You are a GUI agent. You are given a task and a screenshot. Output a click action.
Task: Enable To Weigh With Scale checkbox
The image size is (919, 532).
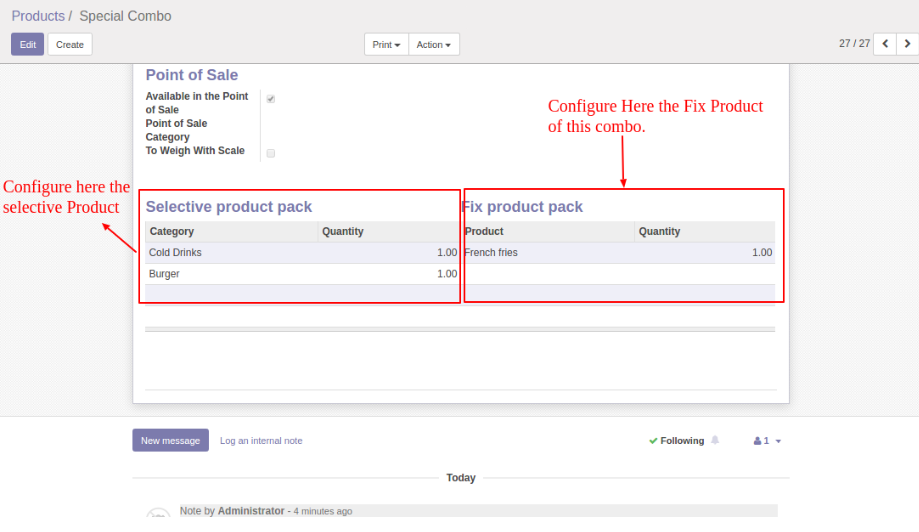point(271,153)
